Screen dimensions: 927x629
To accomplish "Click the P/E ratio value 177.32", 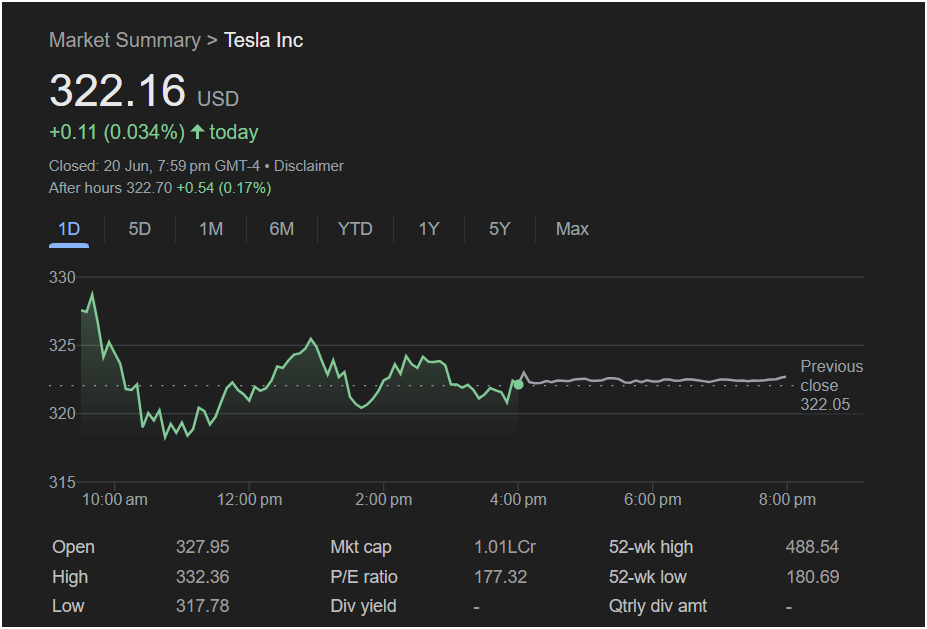I will pos(500,577).
